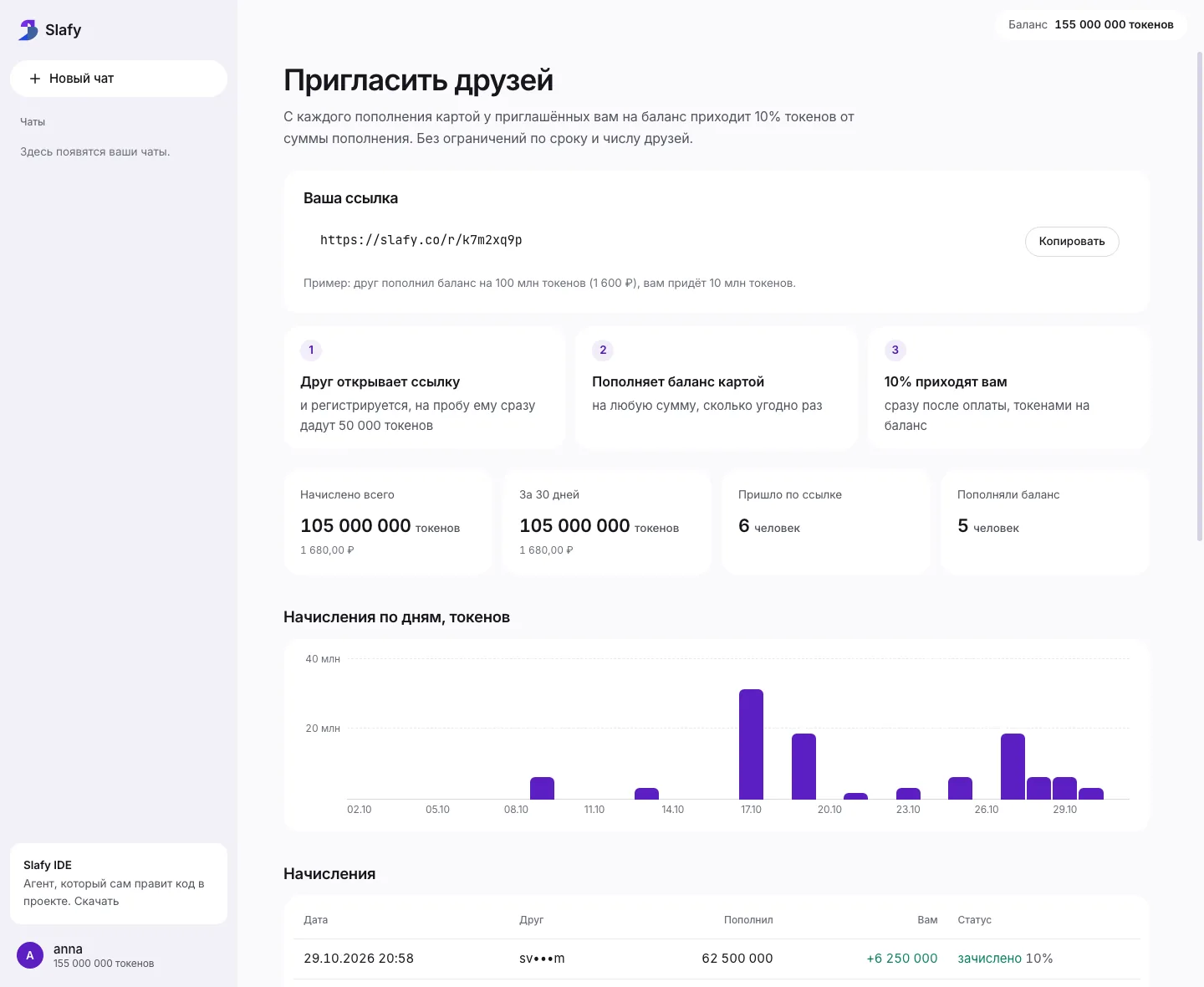Click the За 30 дней stats card
This screenshot has height=987, width=1204.
(x=607, y=522)
